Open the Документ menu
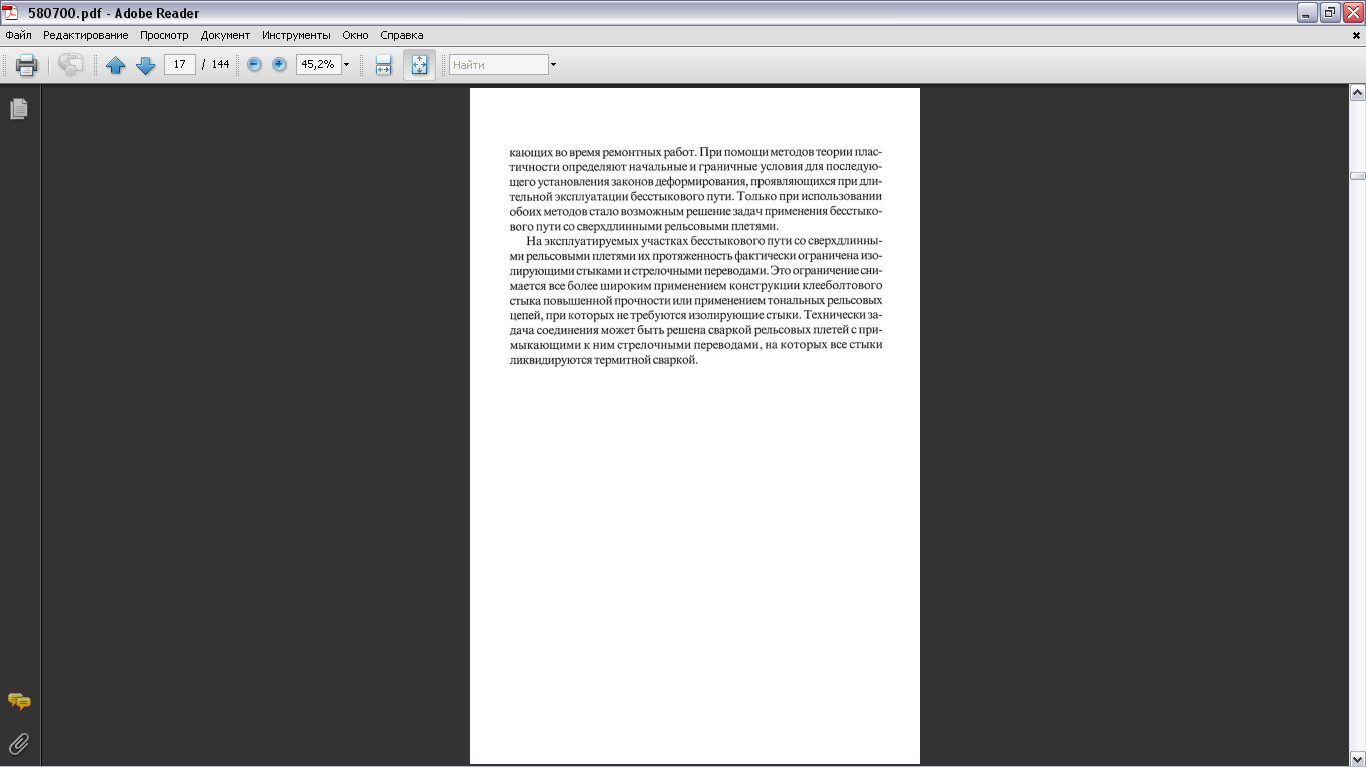 point(225,35)
